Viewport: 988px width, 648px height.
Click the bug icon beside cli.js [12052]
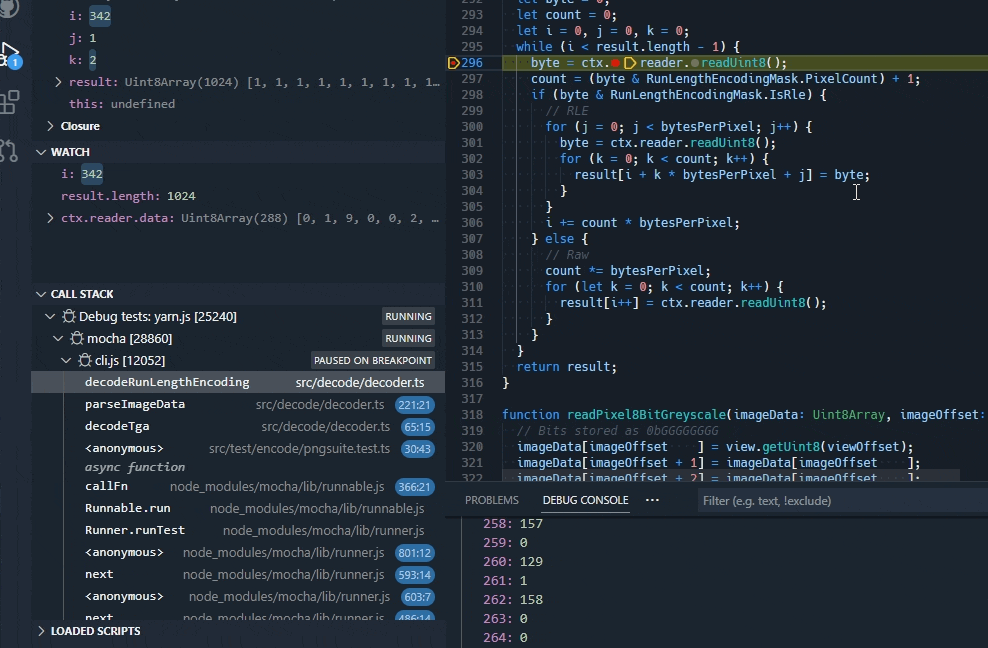pos(85,361)
